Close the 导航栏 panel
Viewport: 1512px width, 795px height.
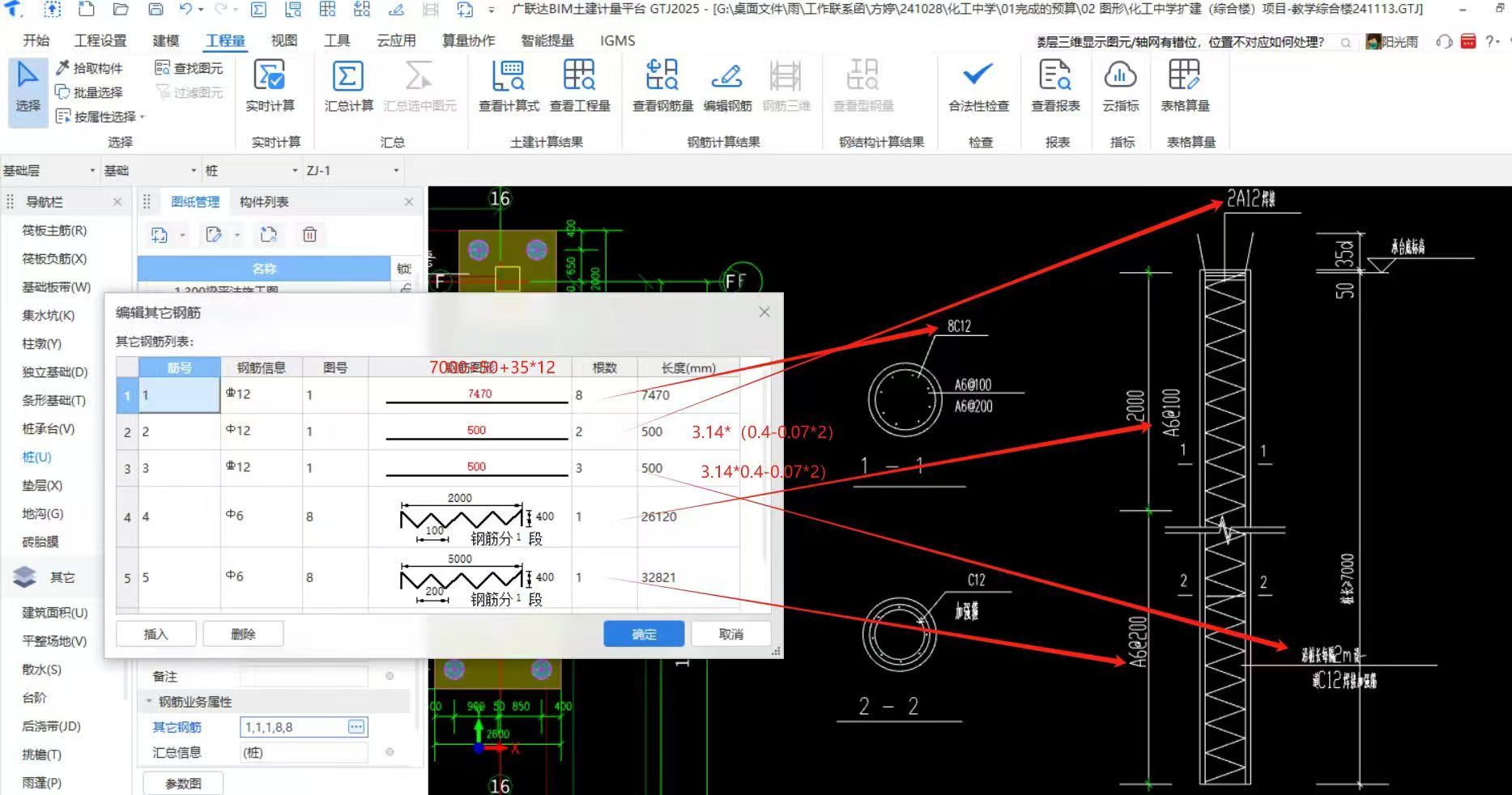[117, 202]
